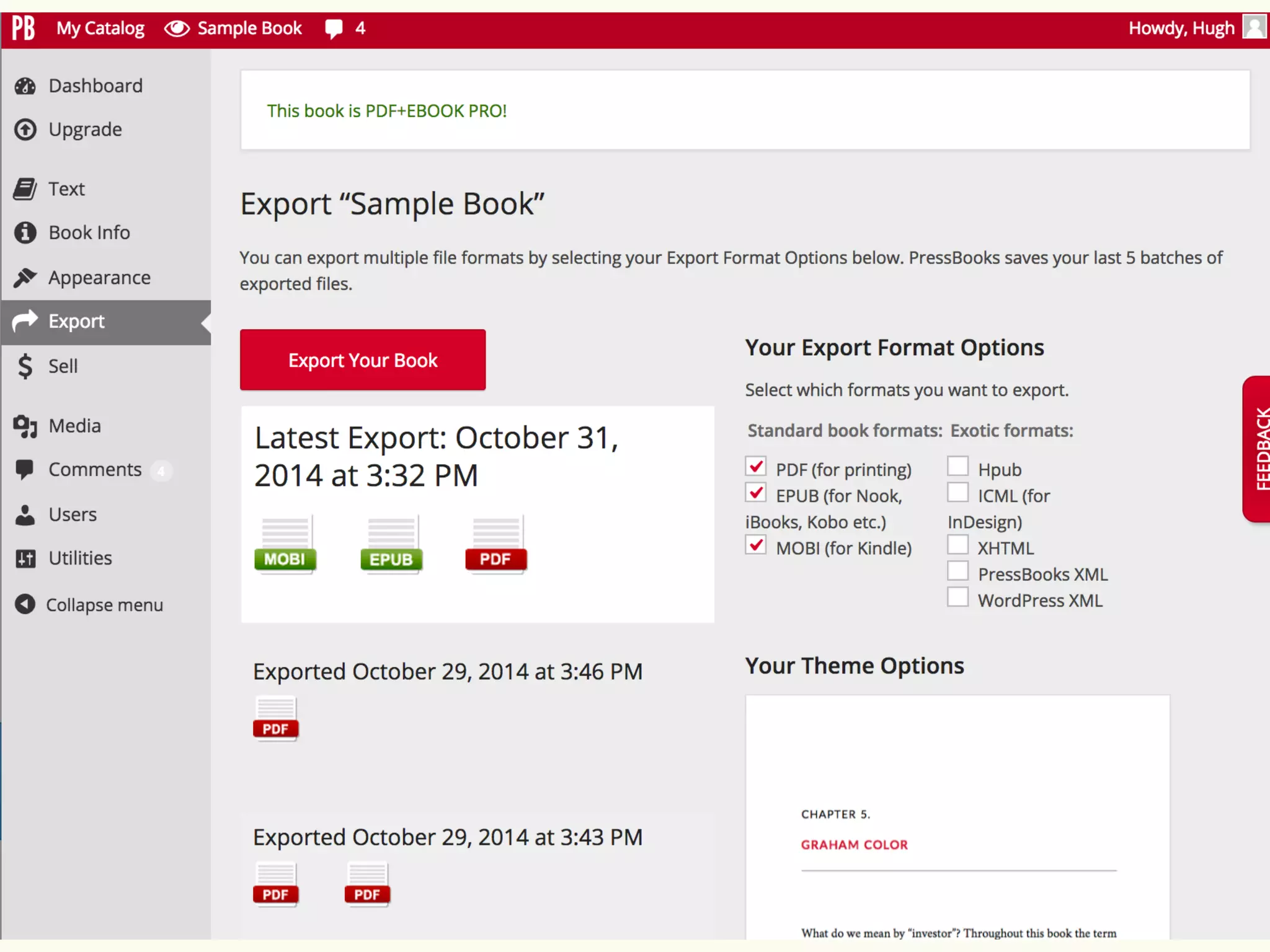Open comments bubble icon in top bar

point(334,29)
